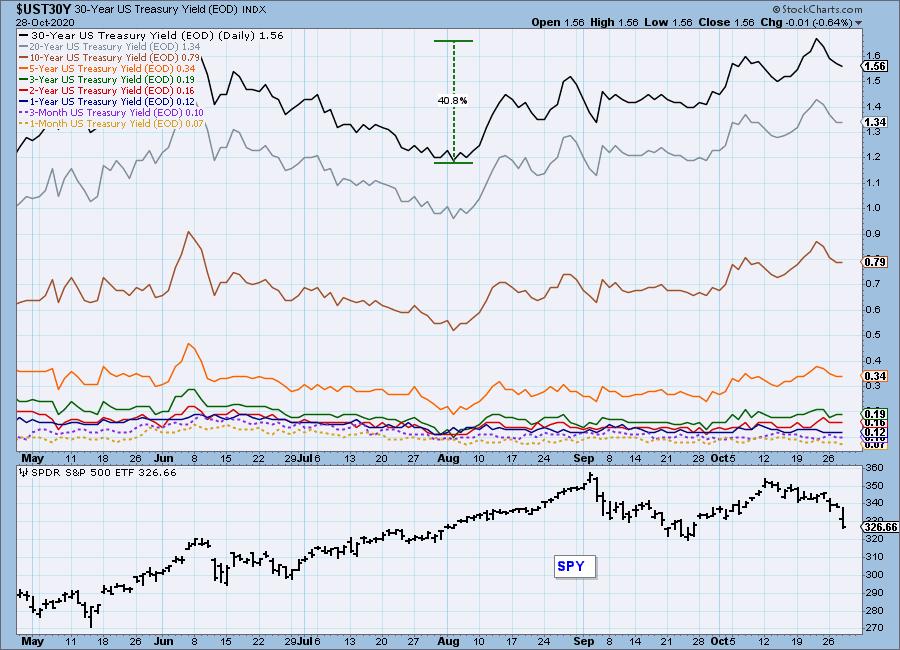Click the 360 tick on the SPY price axis
Image resolution: width=900 pixels, height=650 pixels.
point(875,468)
